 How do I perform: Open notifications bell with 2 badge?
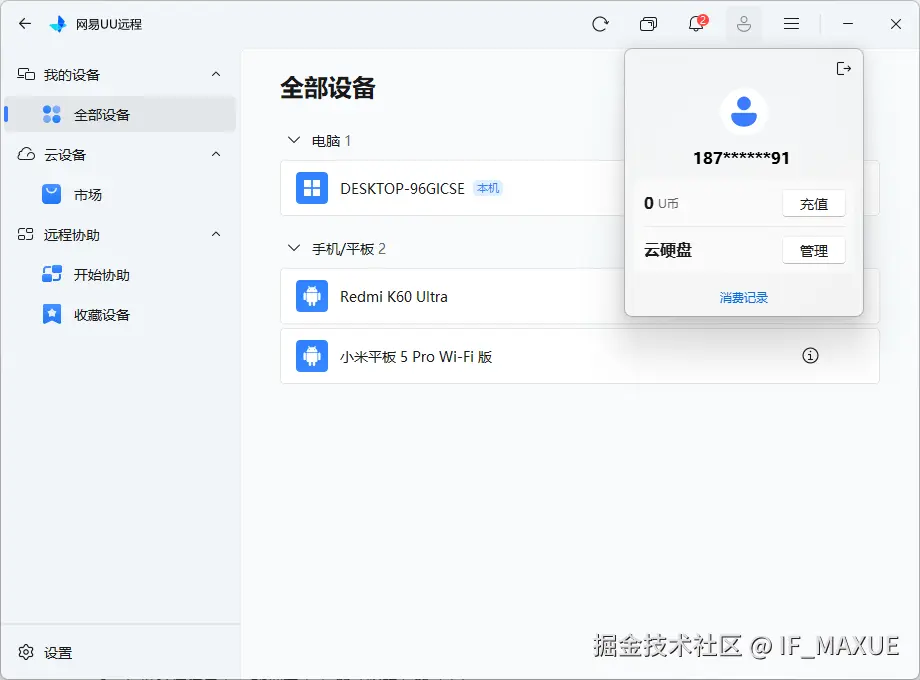(697, 23)
